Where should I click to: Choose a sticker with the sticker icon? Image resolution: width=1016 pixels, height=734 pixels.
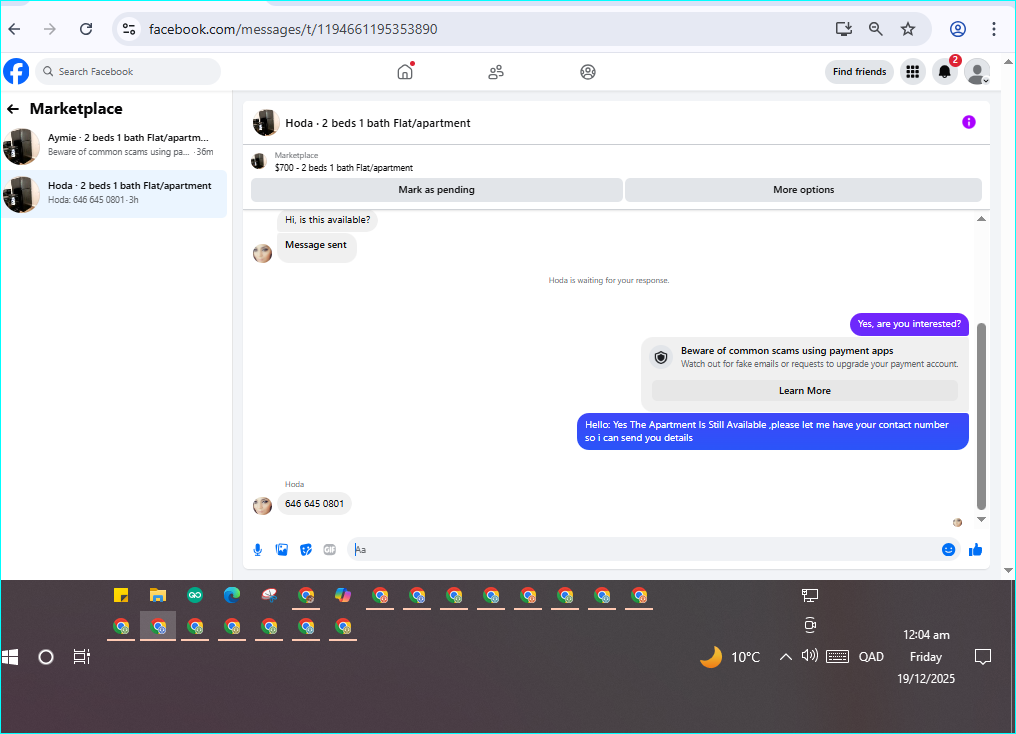[306, 550]
